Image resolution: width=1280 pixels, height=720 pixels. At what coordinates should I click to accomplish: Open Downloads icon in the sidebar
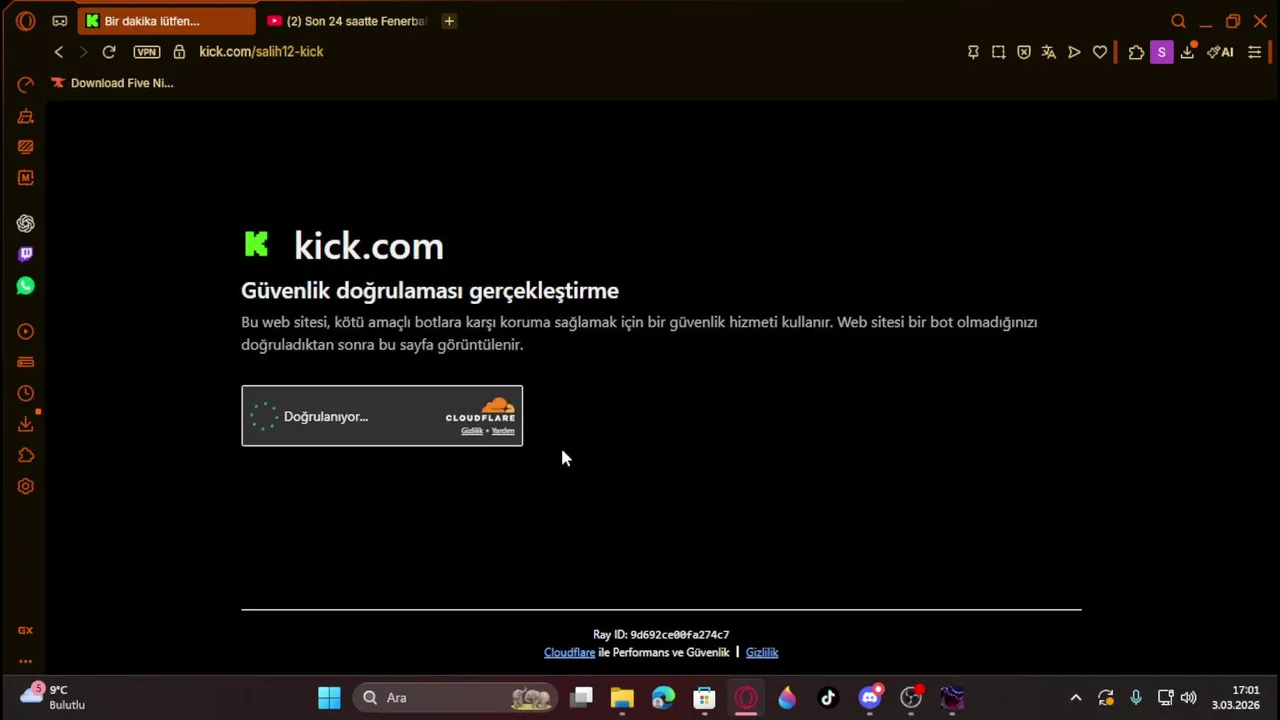point(26,425)
